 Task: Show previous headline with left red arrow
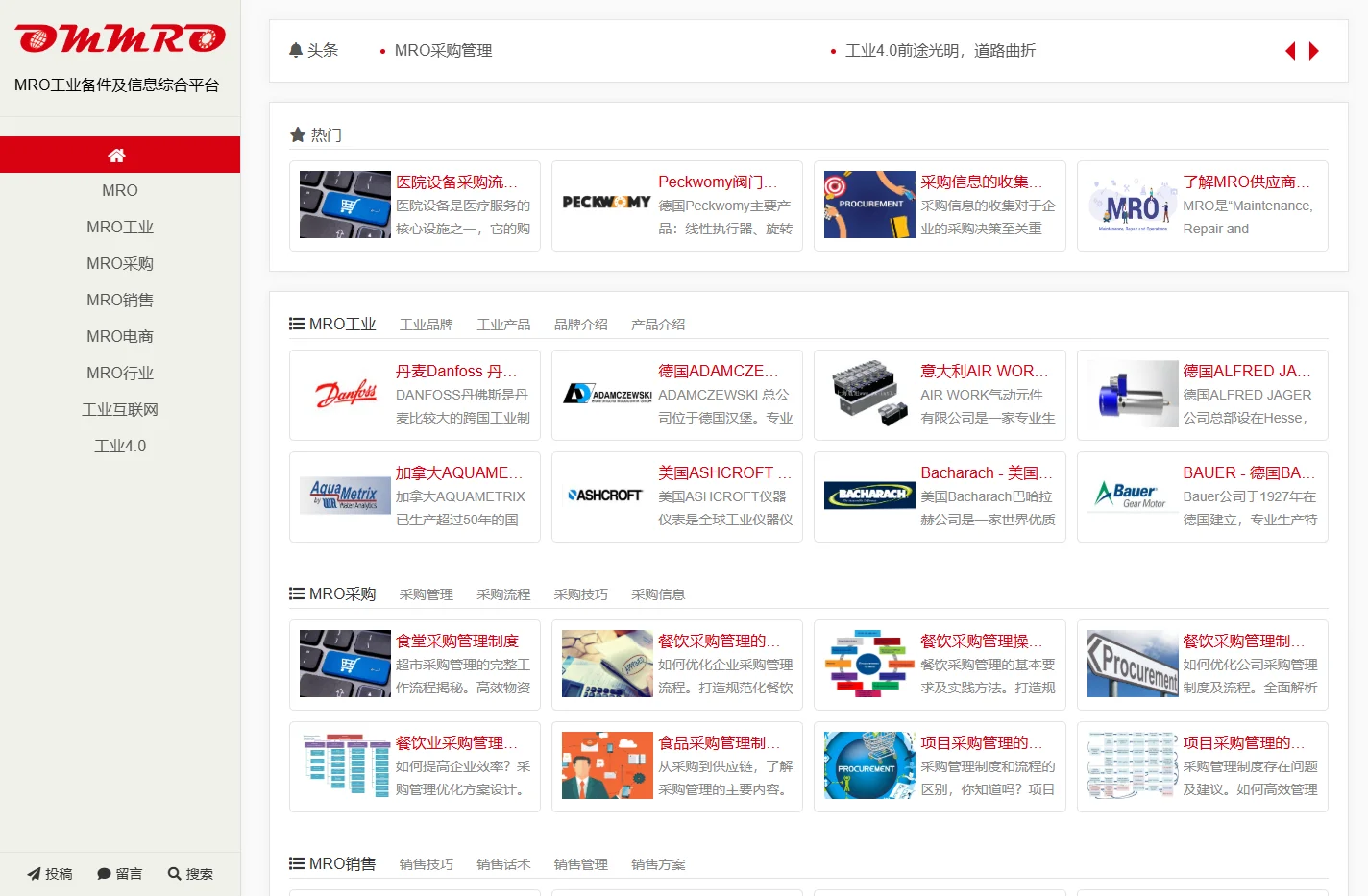(1290, 51)
